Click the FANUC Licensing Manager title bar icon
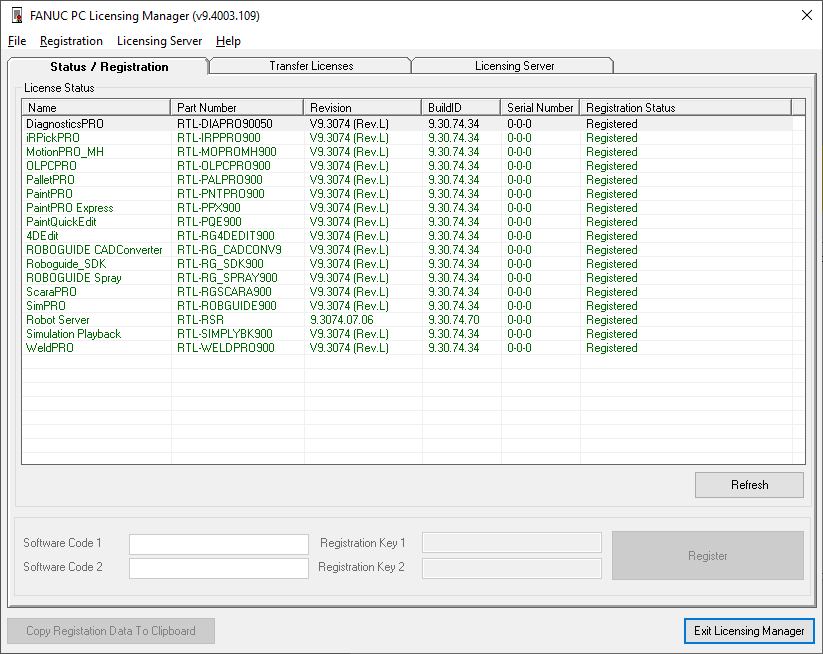The width and height of the screenshot is (823, 654). click(17, 16)
